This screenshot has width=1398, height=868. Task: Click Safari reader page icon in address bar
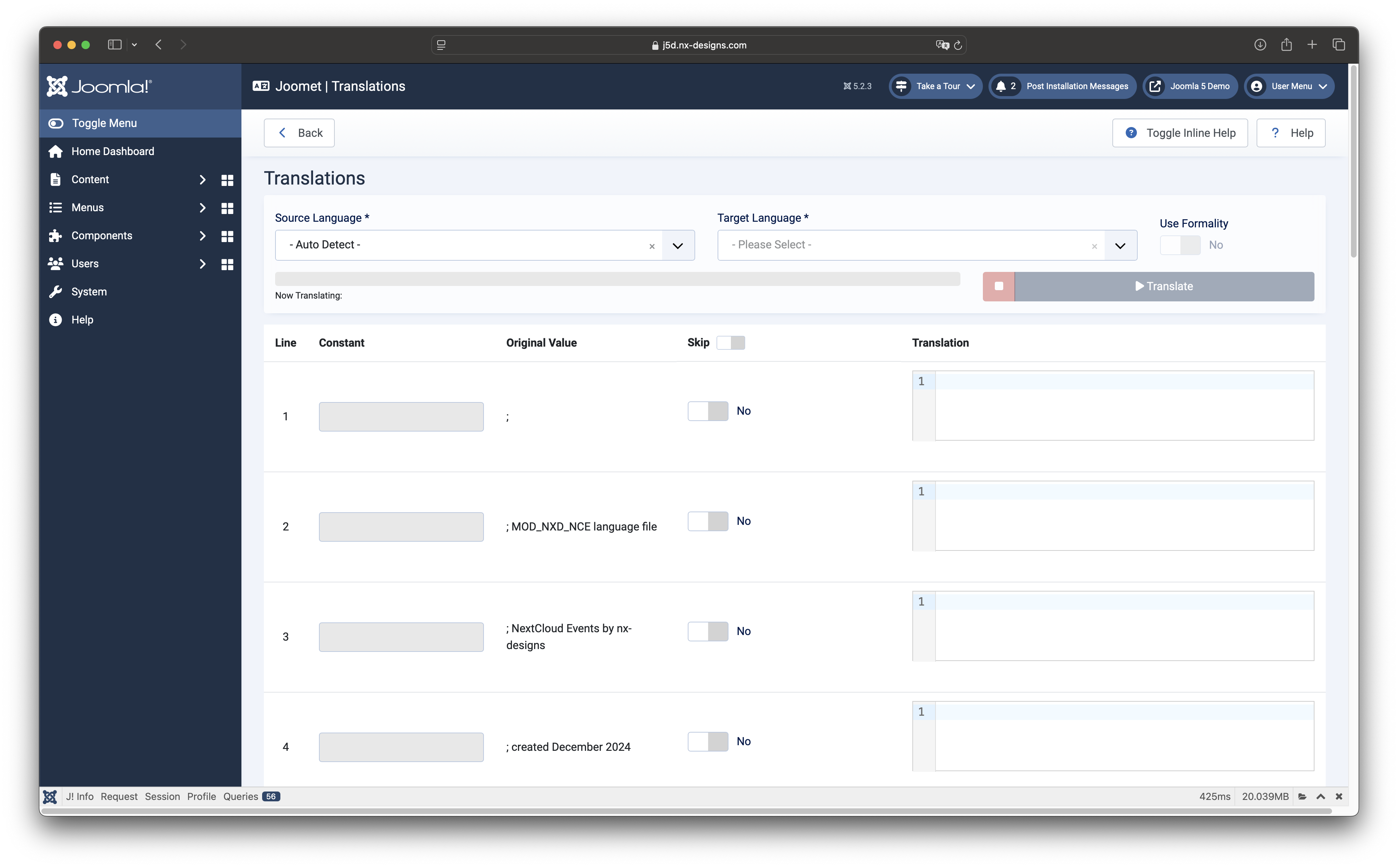(x=441, y=45)
